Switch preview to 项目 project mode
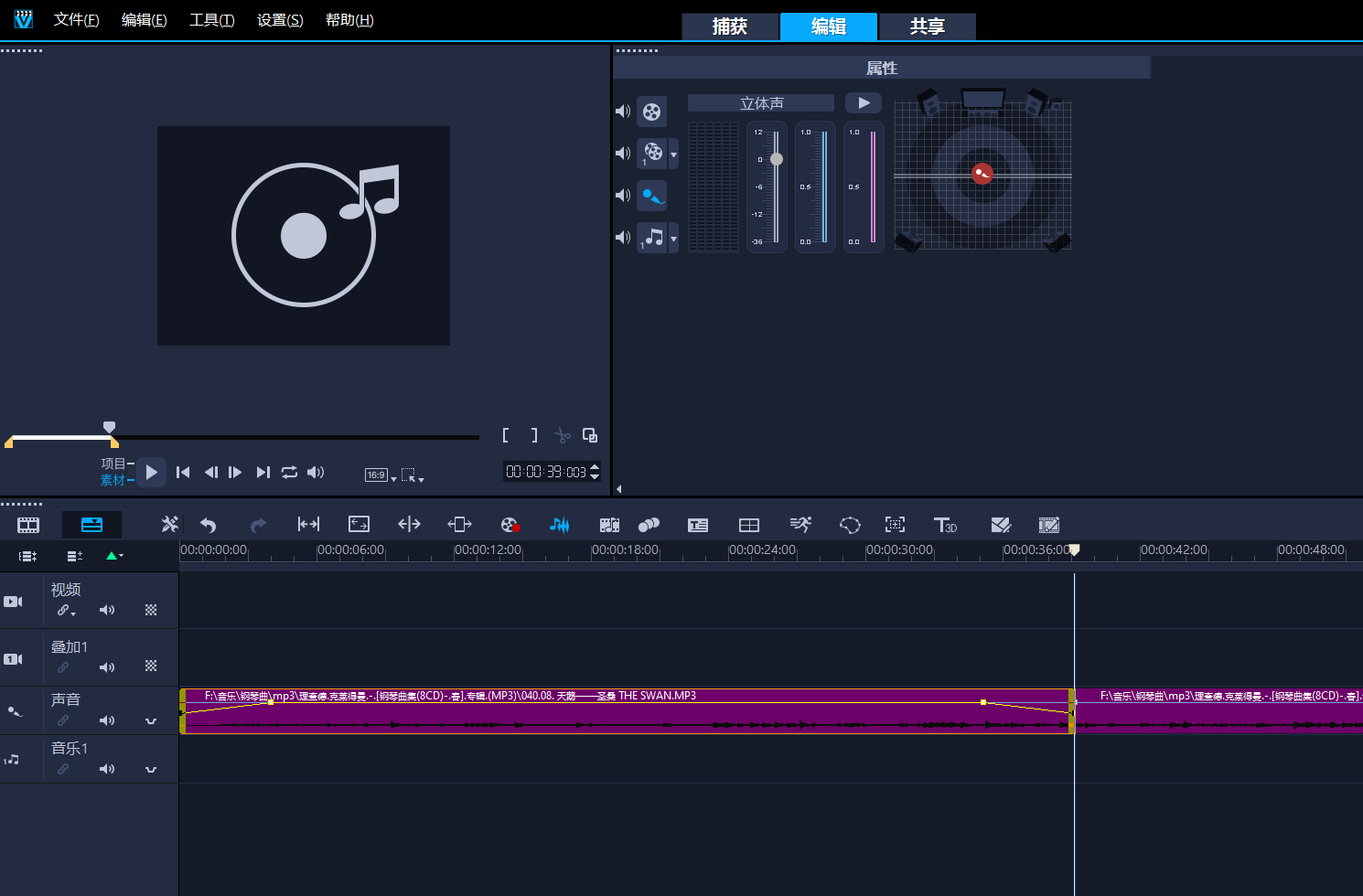The image size is (1363, 896). pos(113,464)
